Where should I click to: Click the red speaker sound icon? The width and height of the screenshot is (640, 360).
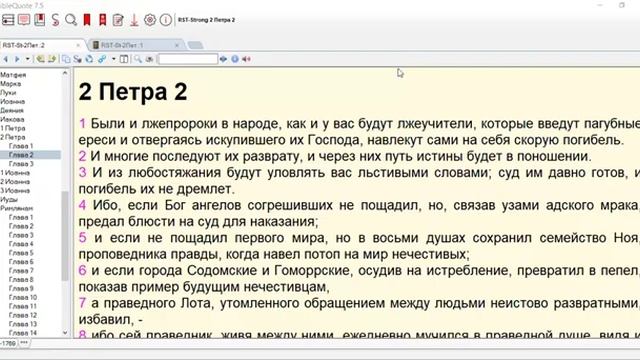[x=246, y=59]
